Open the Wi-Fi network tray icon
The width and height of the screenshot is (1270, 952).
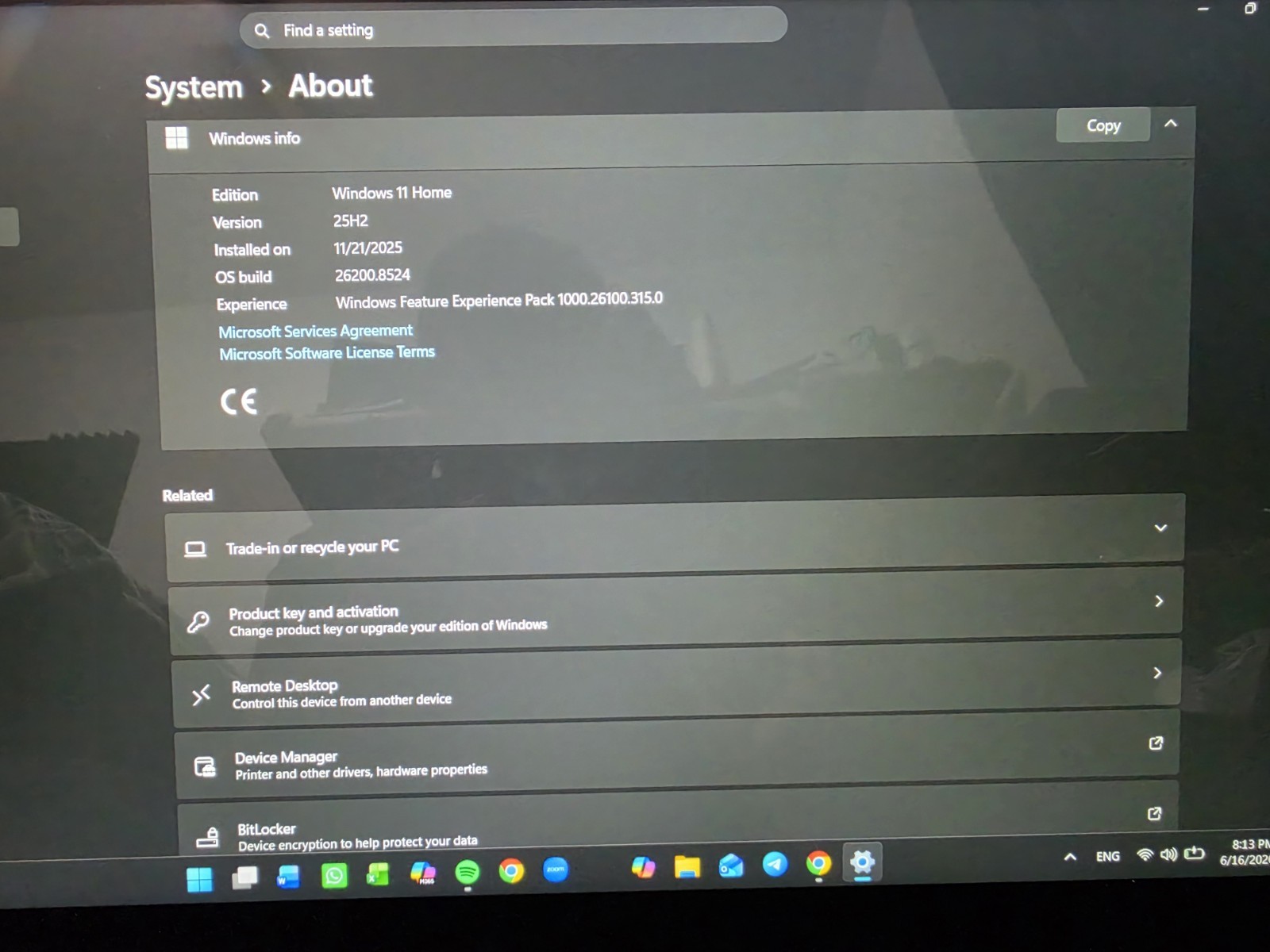1145,854
